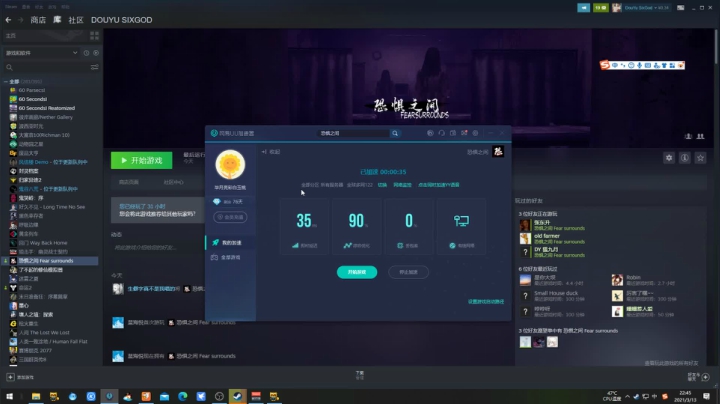Click the Steam back navigation arrow
720x404 pixels.
pyautogui.click(x=8, y=20)
